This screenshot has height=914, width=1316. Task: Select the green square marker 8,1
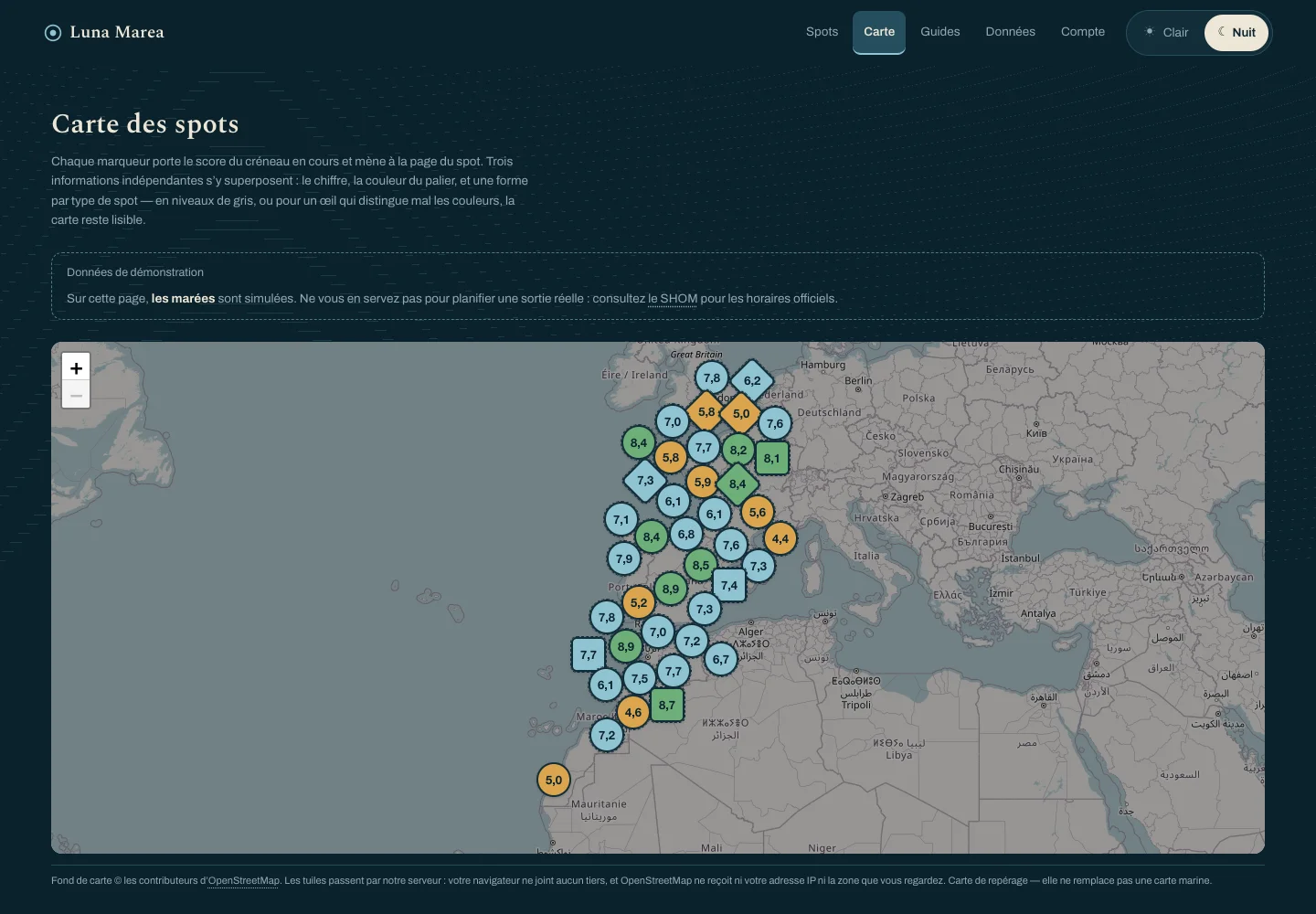click(772, 458)
